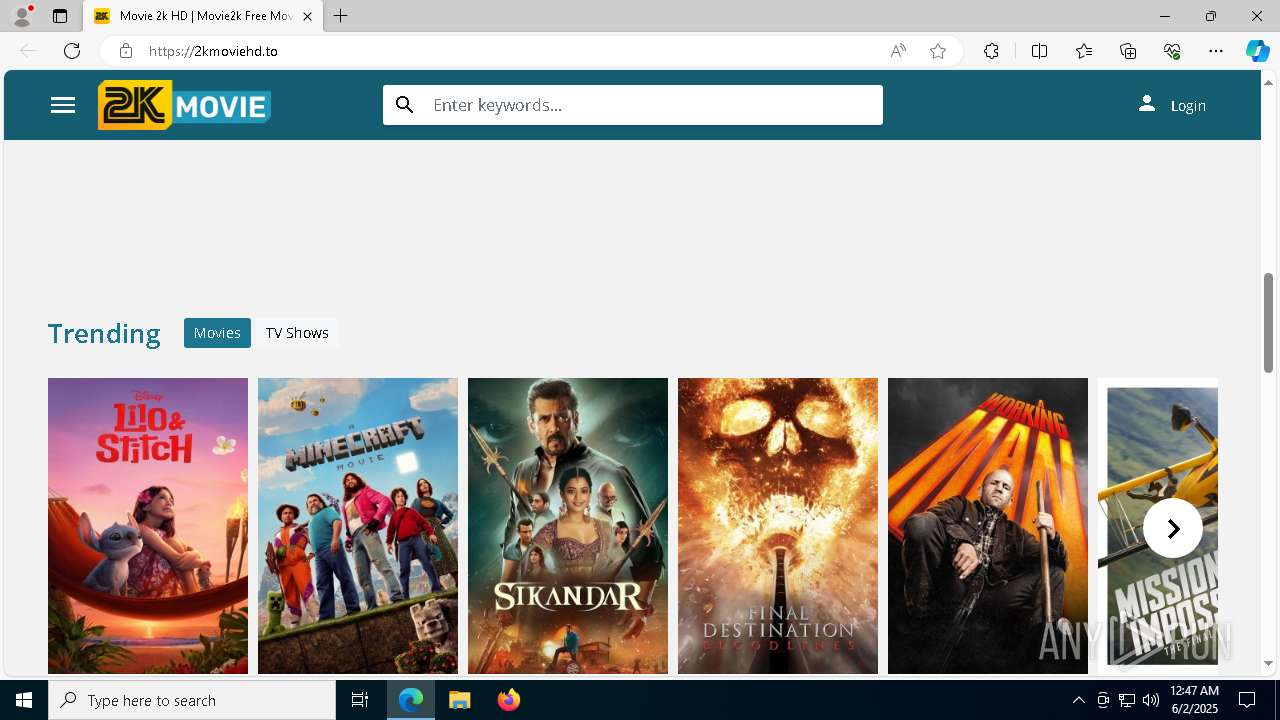Open the Minecraft Movie poster
The width and height of the screenshot is (1280, 720).
[x=358, y=526]
